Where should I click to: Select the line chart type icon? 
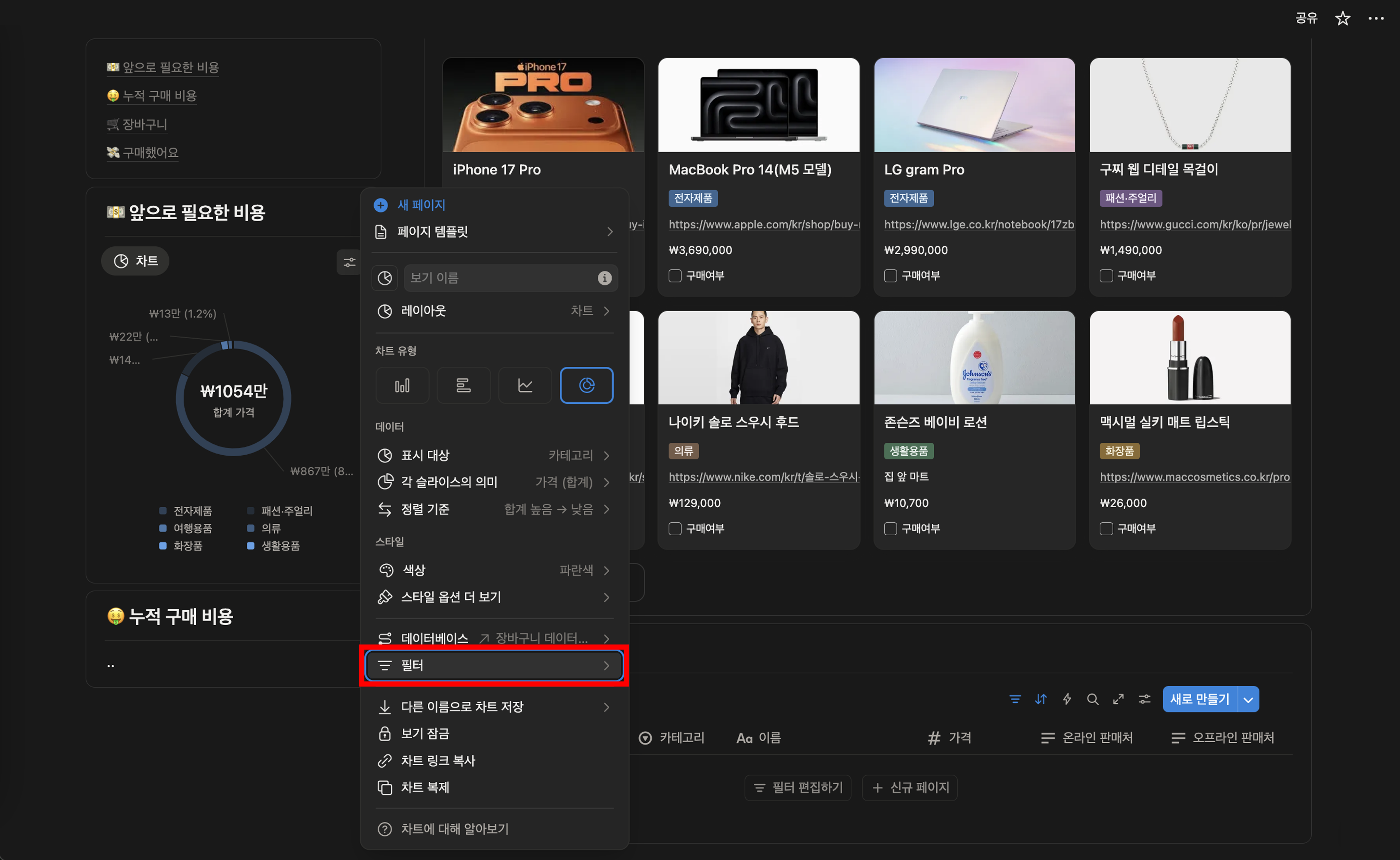tap(524, 386)
